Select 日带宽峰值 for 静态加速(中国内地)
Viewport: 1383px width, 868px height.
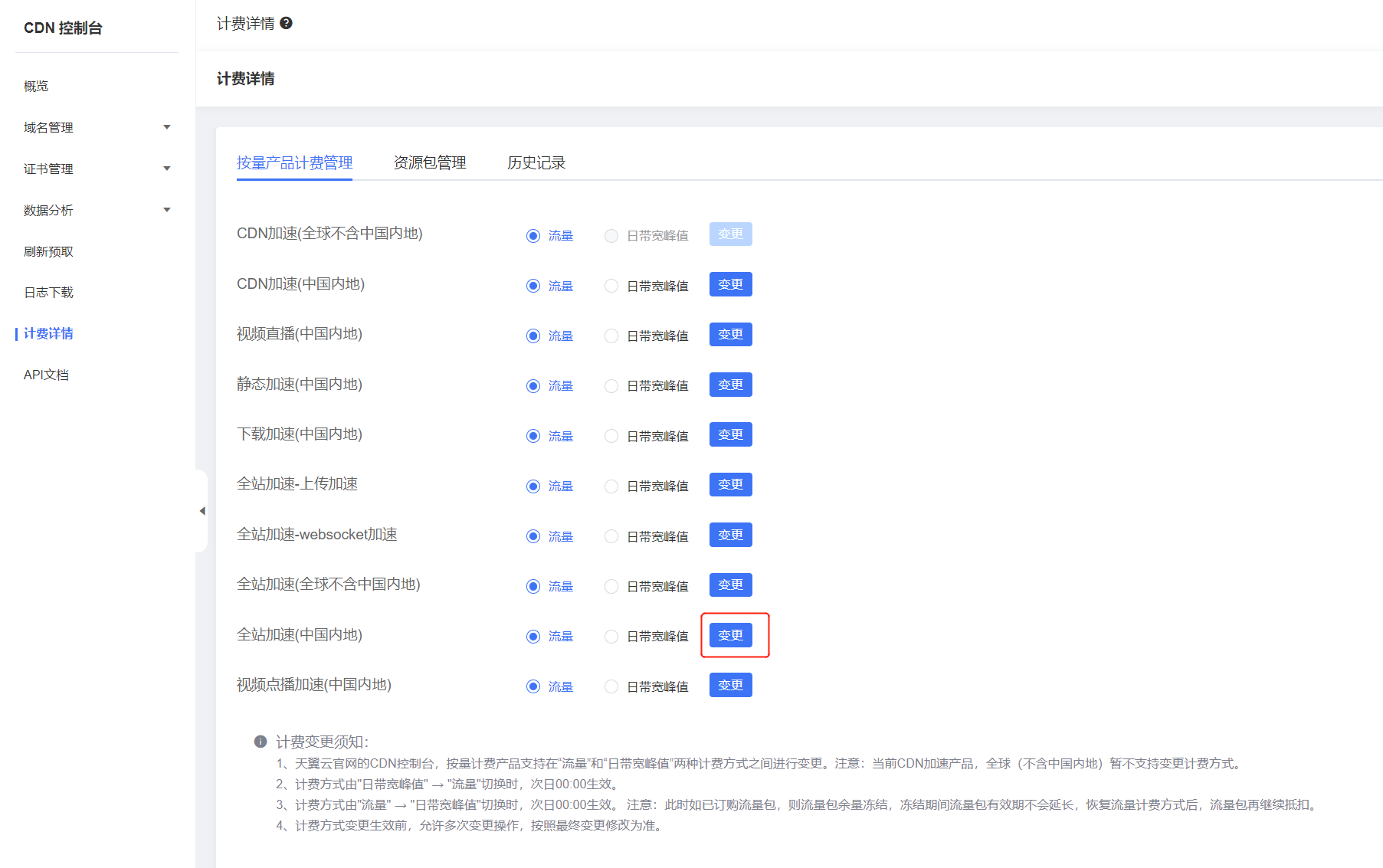pos(646,386)
